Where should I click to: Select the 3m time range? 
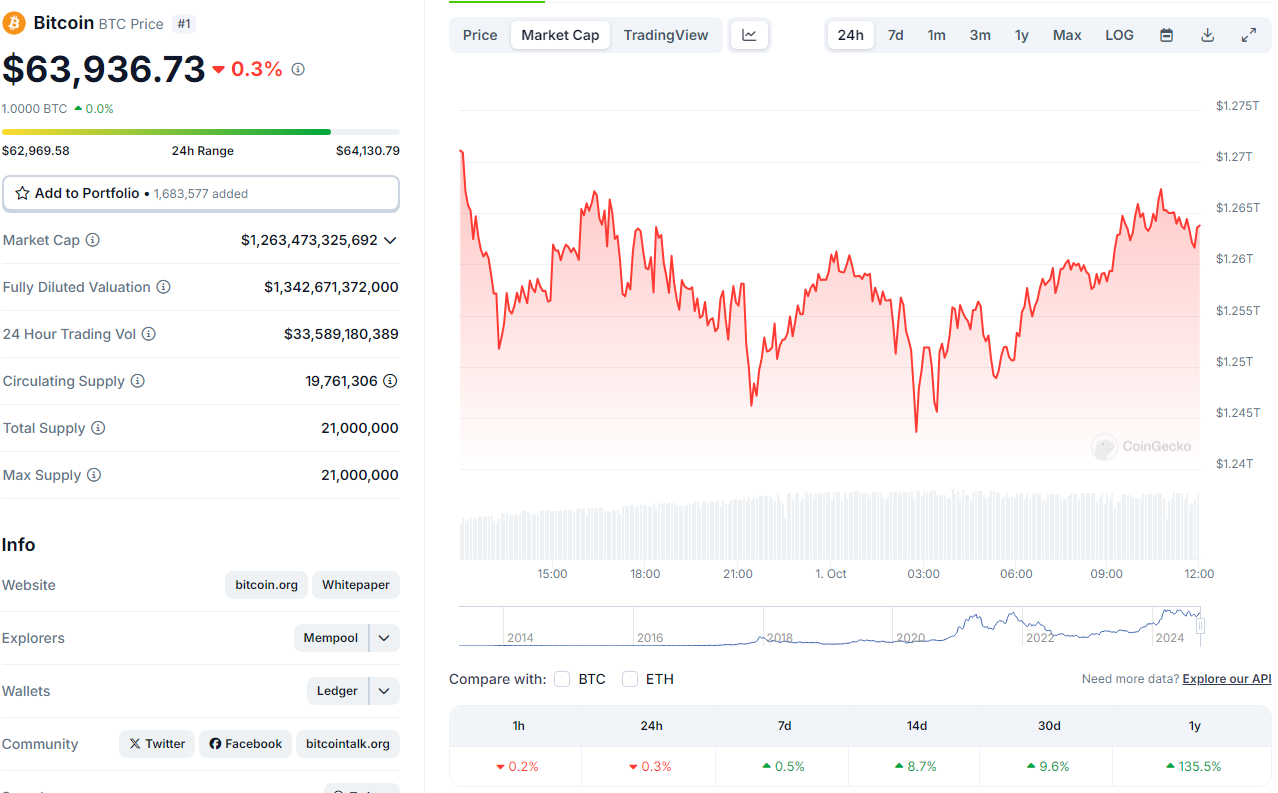pyautogui.click(x=980, y=35)
